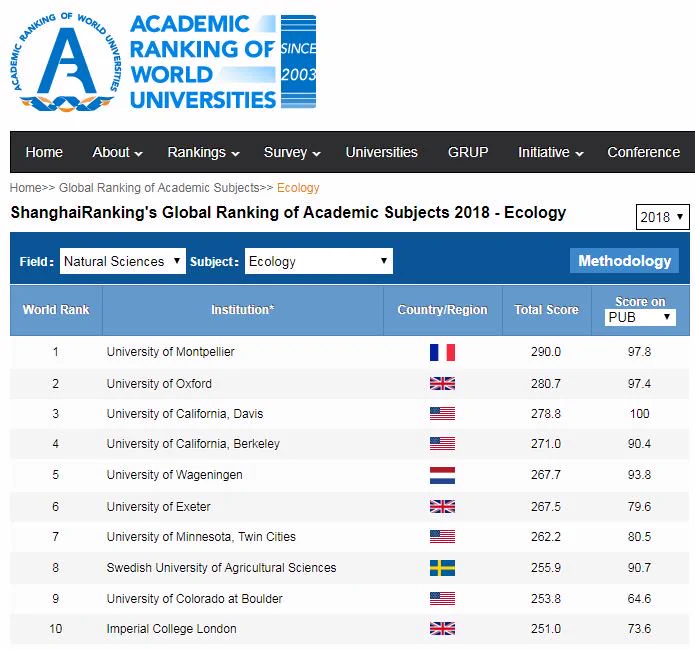695x649 pixels.
Task: Click the Ecology breadcrumb link
Action: (x=298, y=188)
